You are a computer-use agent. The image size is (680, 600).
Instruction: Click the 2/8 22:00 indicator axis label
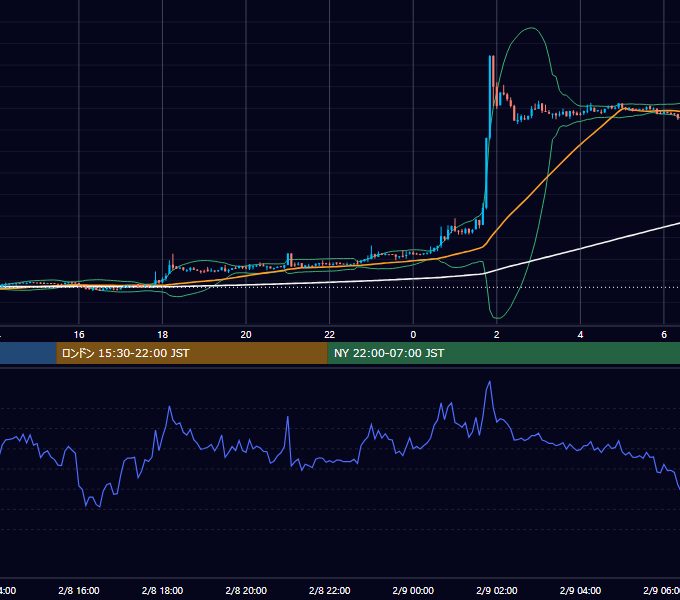330,590
